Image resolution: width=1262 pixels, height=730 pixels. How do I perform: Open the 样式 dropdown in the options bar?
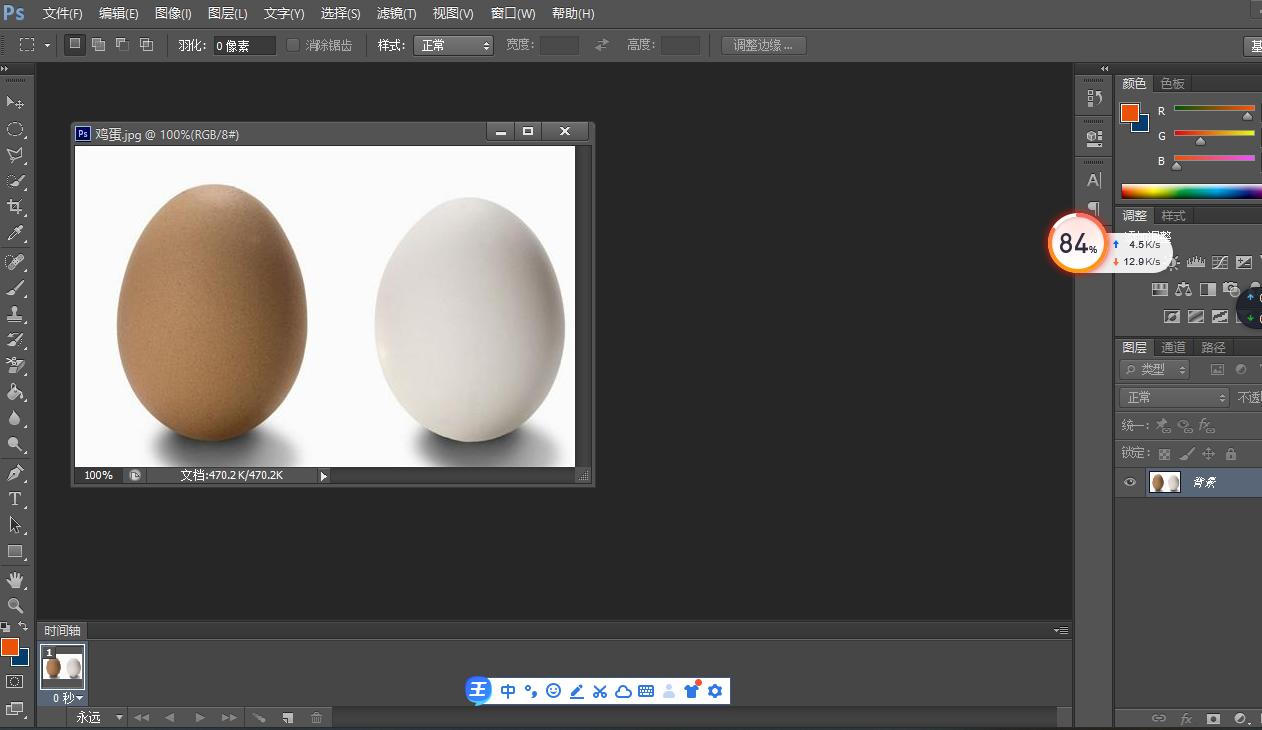(453, 44)
